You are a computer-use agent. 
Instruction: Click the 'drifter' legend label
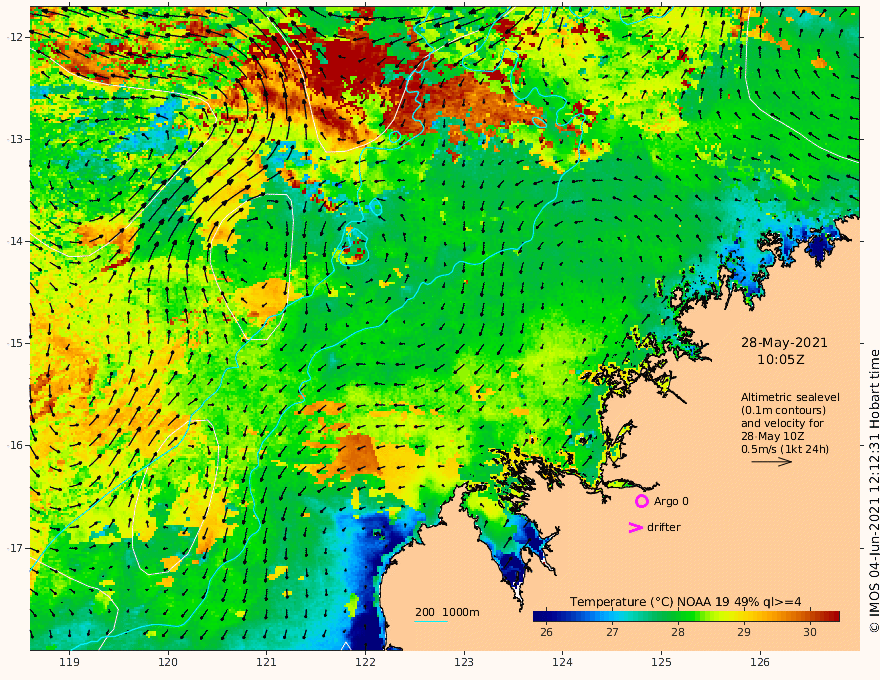663,527
